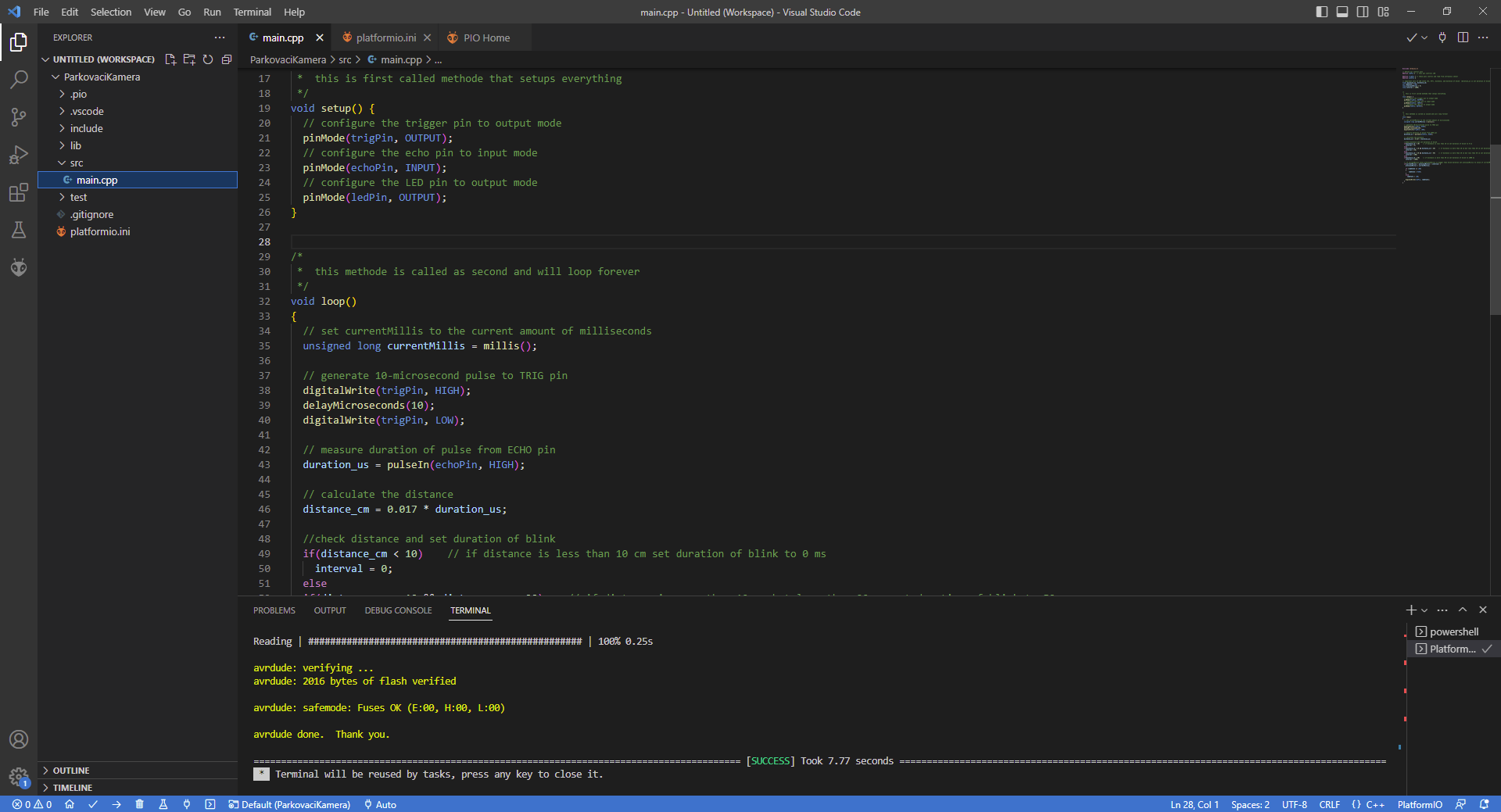Screen dimensions: 1501x812
Task: Click New File icon in Explorer header
Action: point(170,59)
